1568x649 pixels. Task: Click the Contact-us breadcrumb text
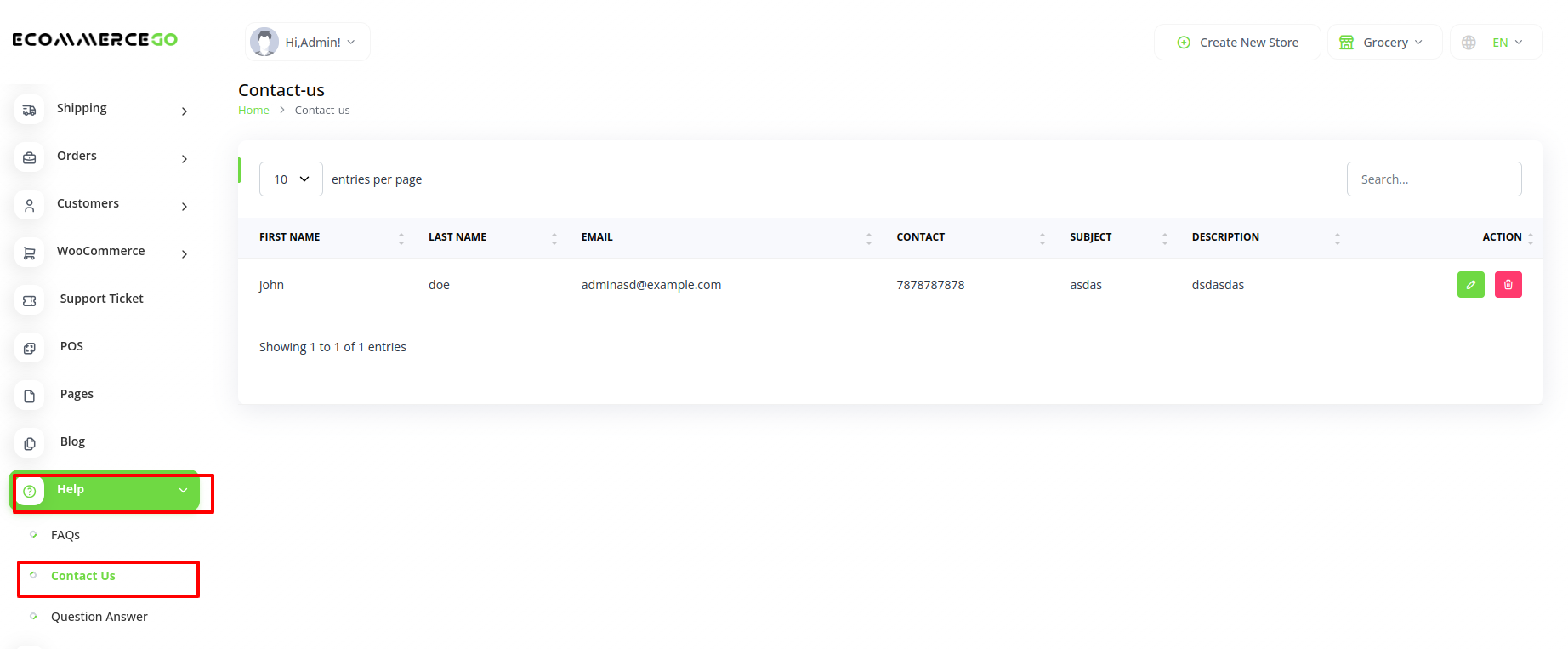pyautogui.click(x=322, y=110)
